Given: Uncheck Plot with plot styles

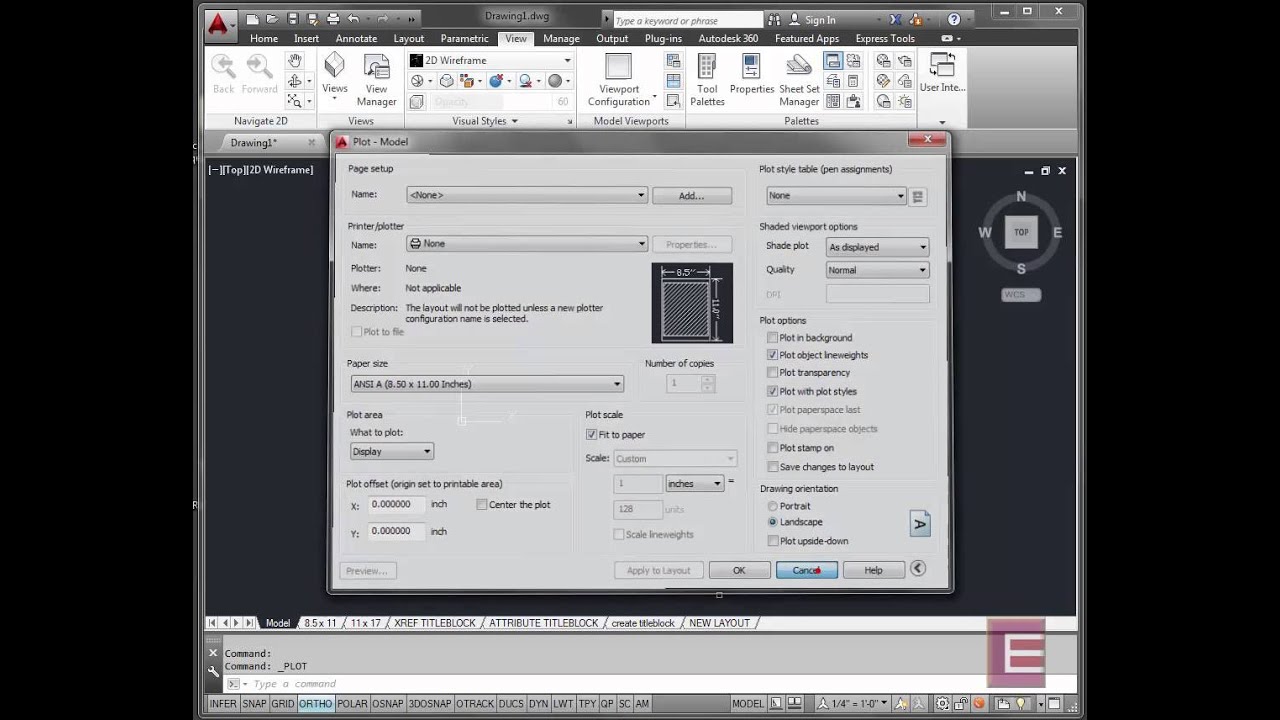Looking at the screenshot, I should pyautogui.click(x=772, y=391).
